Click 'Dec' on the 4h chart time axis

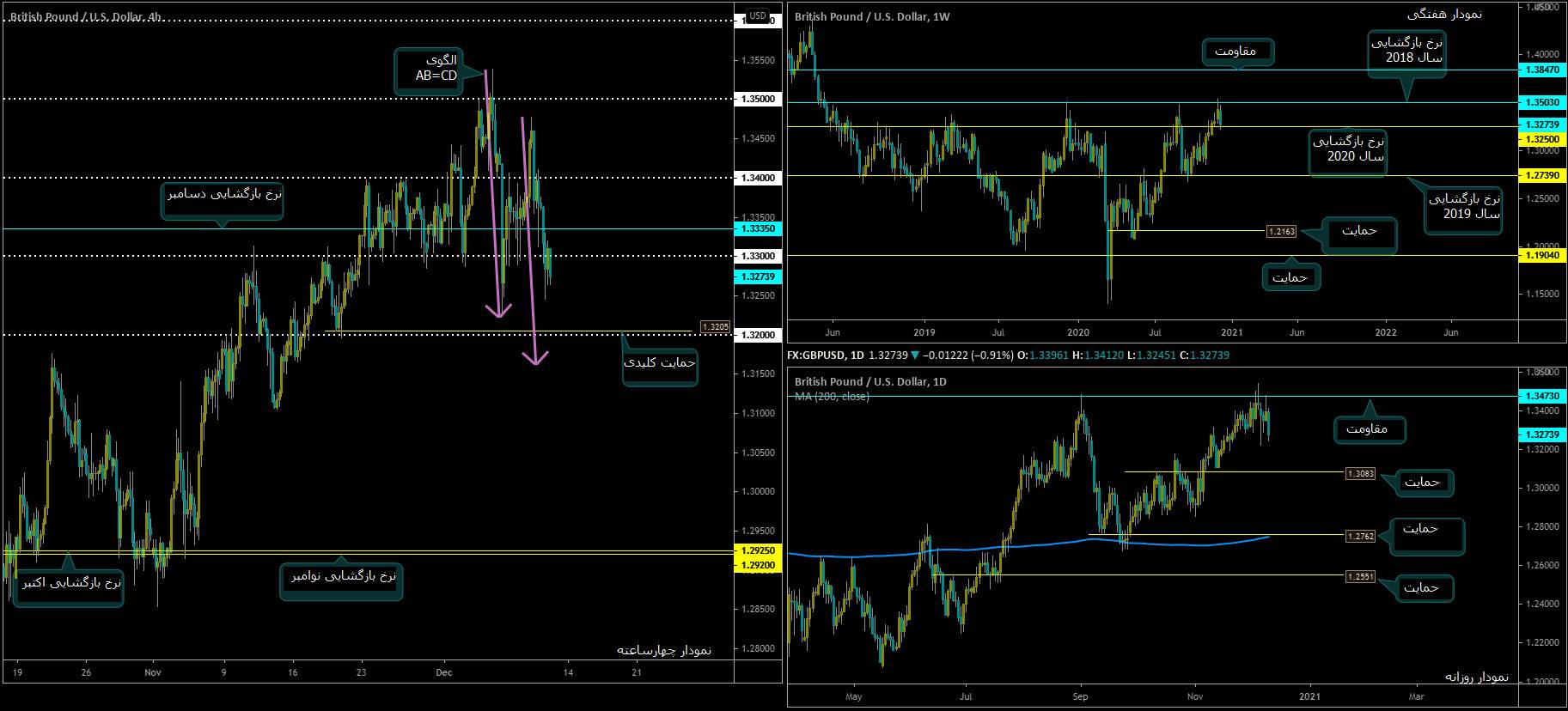click(443, 672)
